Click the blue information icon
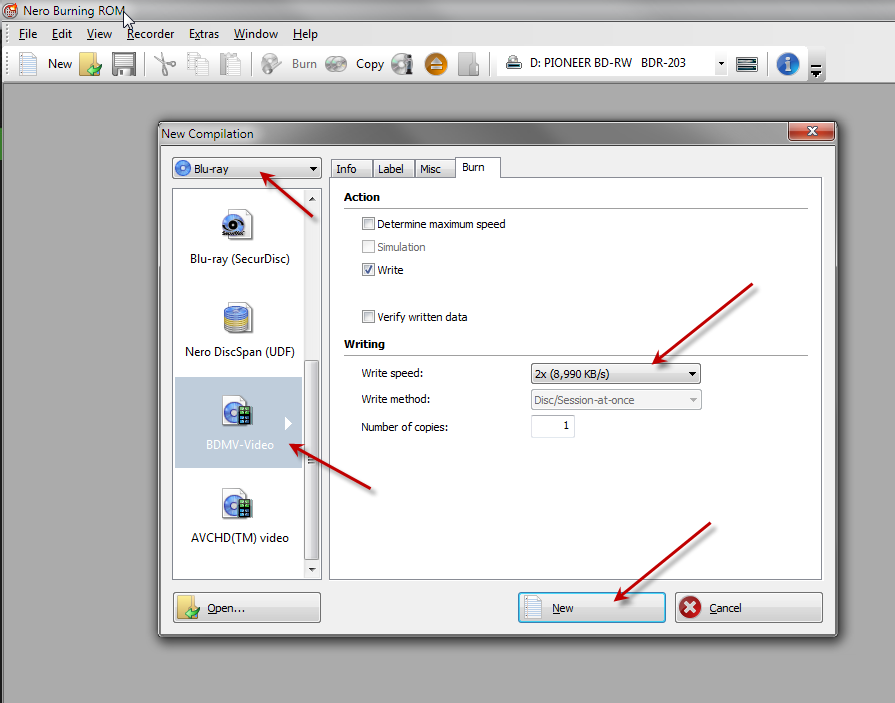895x703 pixels. pyautogui.click(x=788, y=64)
